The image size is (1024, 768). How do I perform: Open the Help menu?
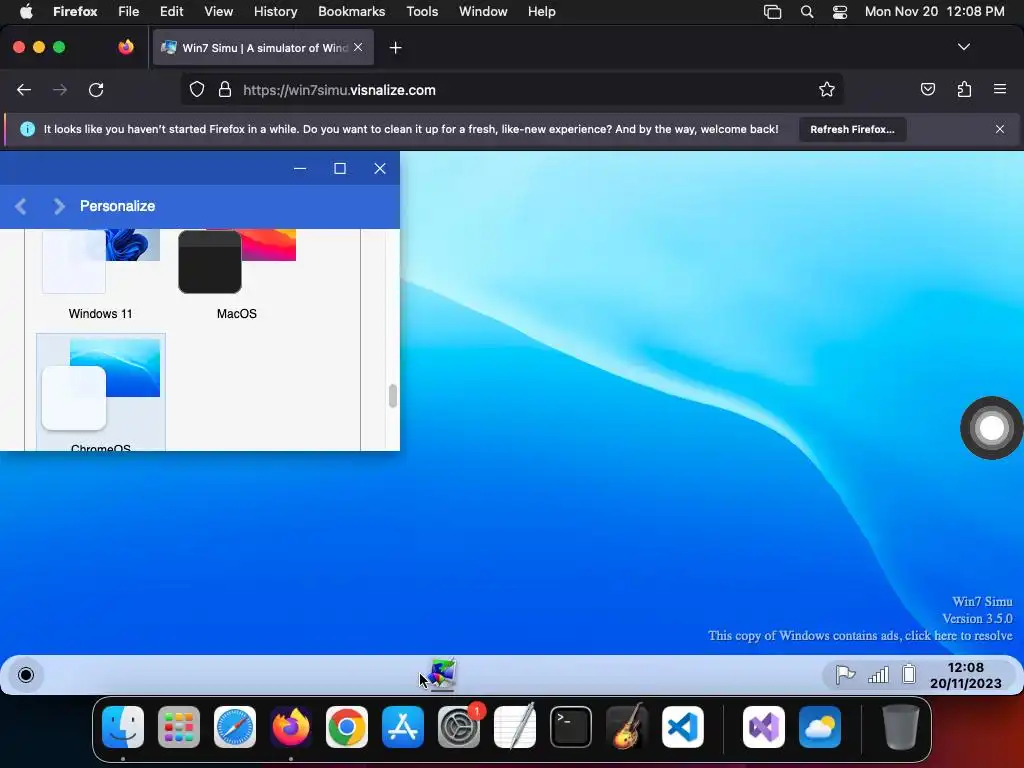coord(541,12)
